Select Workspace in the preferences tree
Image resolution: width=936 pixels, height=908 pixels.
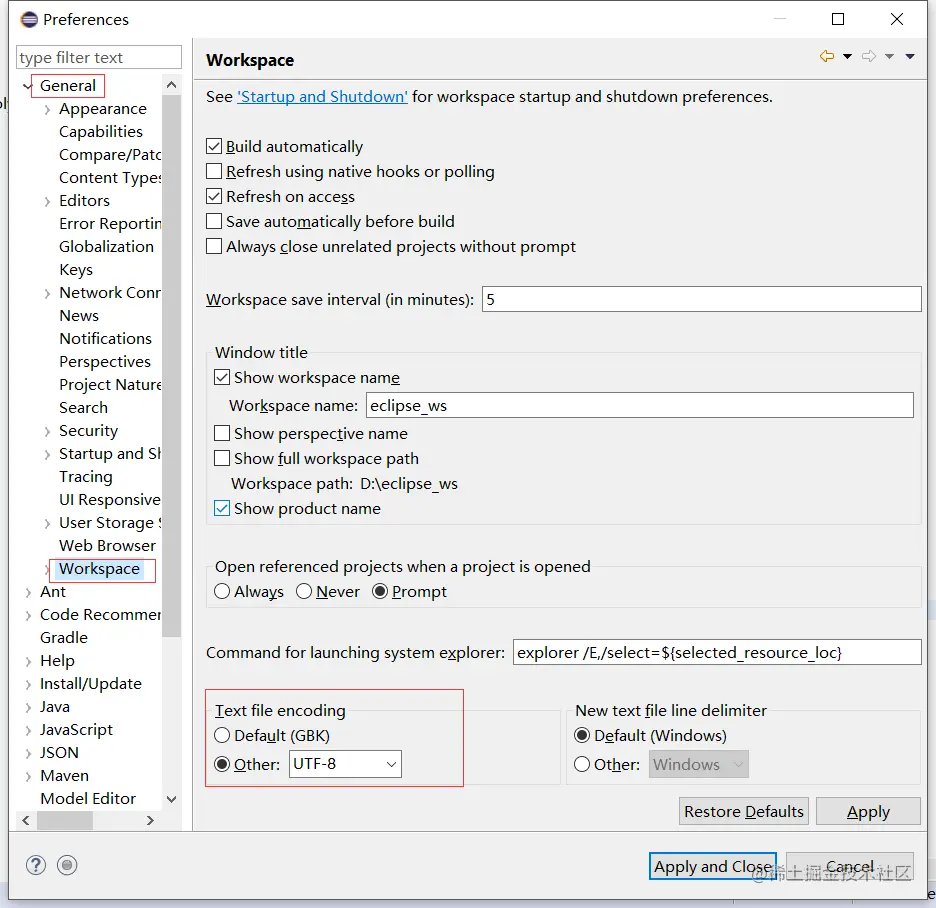(99, 569)
